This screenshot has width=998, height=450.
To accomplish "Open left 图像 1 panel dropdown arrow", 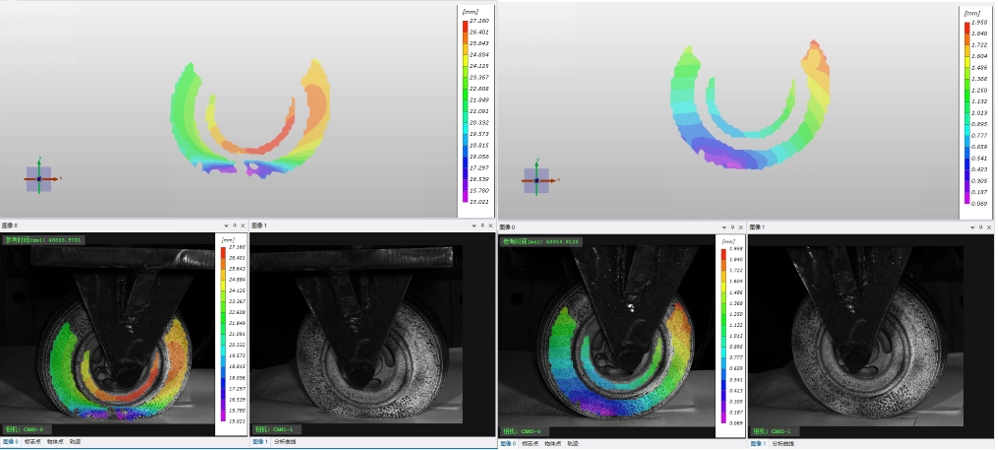I will click(473, 226).
